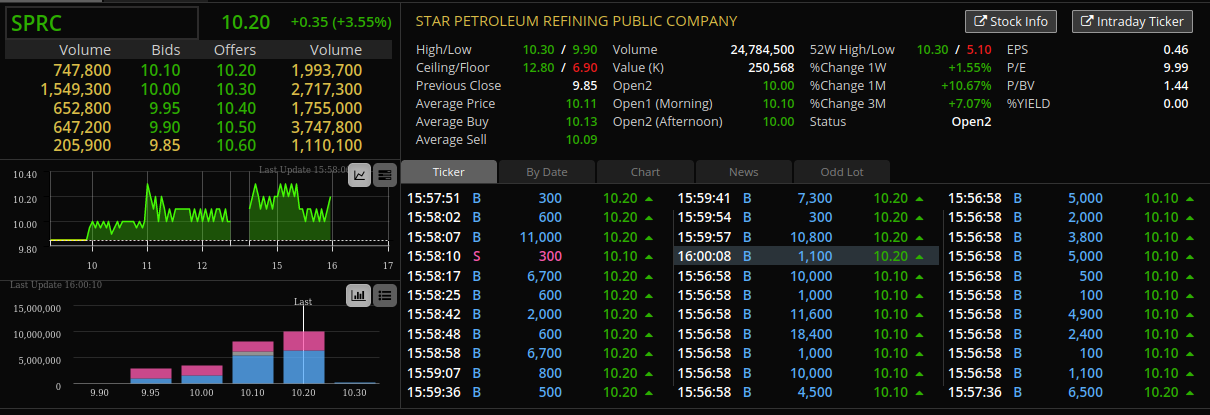Select ticker row at 15:58:10 sell 300

click(x=534, y=257)
